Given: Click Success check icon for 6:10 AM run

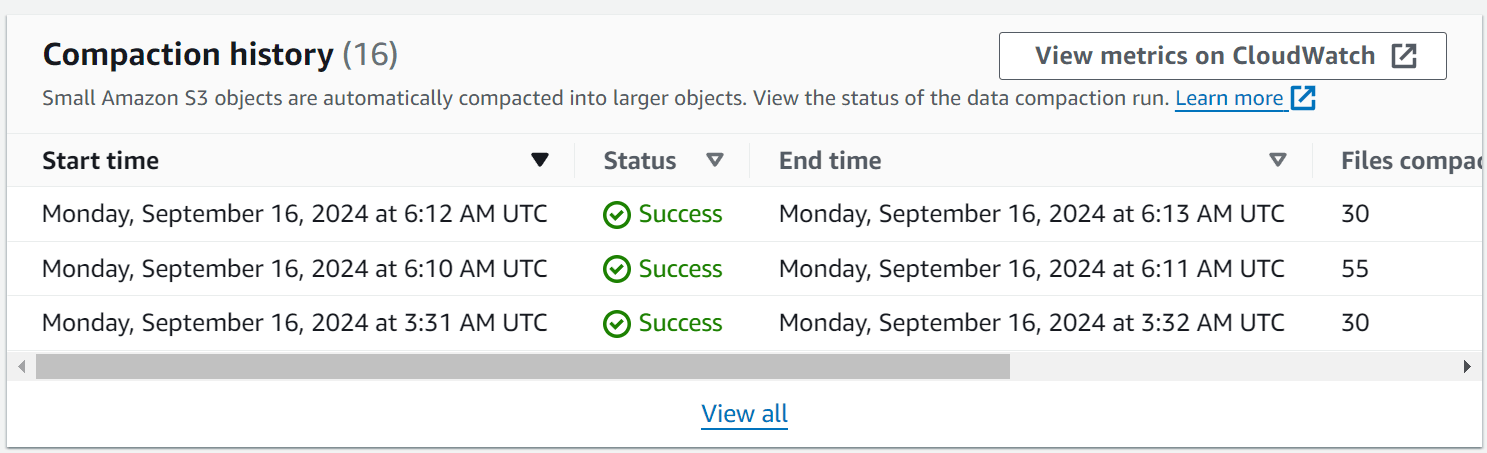Looking at the screenshot, I should [617, 269].
